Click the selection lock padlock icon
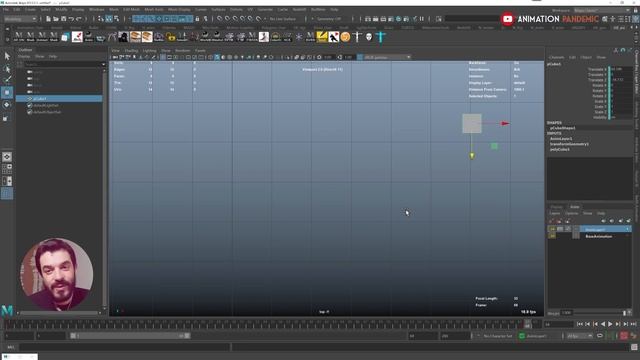Viewport: 640px width, 360px height. [198, 19]
